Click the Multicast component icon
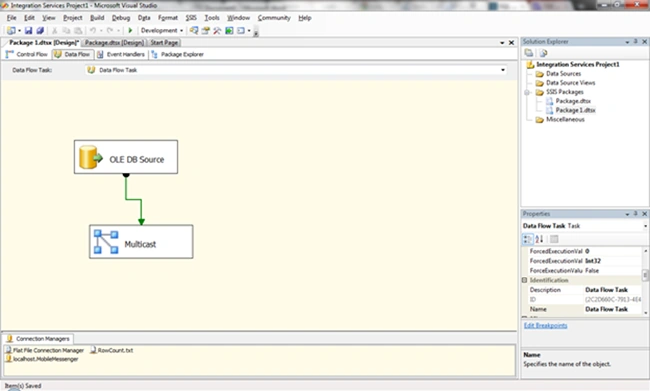This screenshot has height=391, width=650. click(106, 242)
